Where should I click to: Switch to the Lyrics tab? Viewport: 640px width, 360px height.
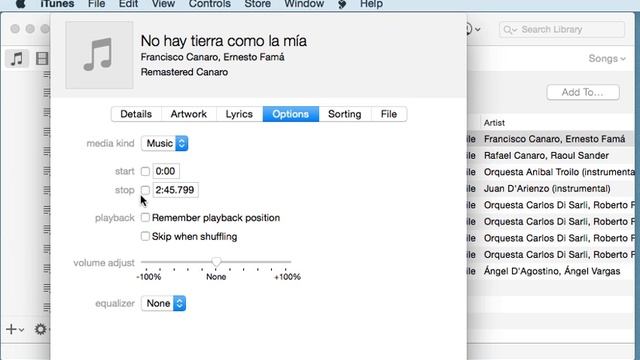(x=239, y=114)
